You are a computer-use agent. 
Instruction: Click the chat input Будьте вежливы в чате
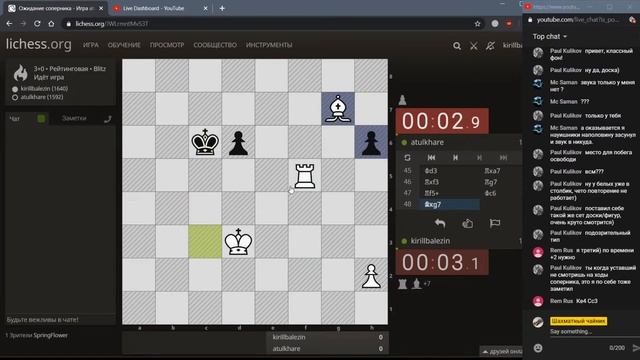point(60,320)
